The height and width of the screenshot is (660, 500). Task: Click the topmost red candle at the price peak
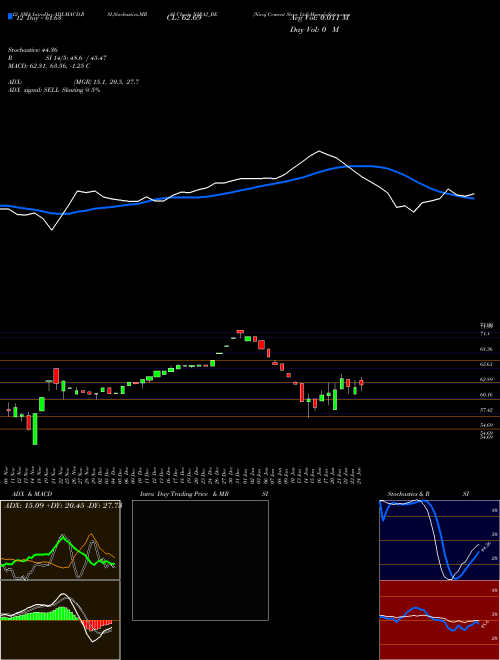[240, 332]
